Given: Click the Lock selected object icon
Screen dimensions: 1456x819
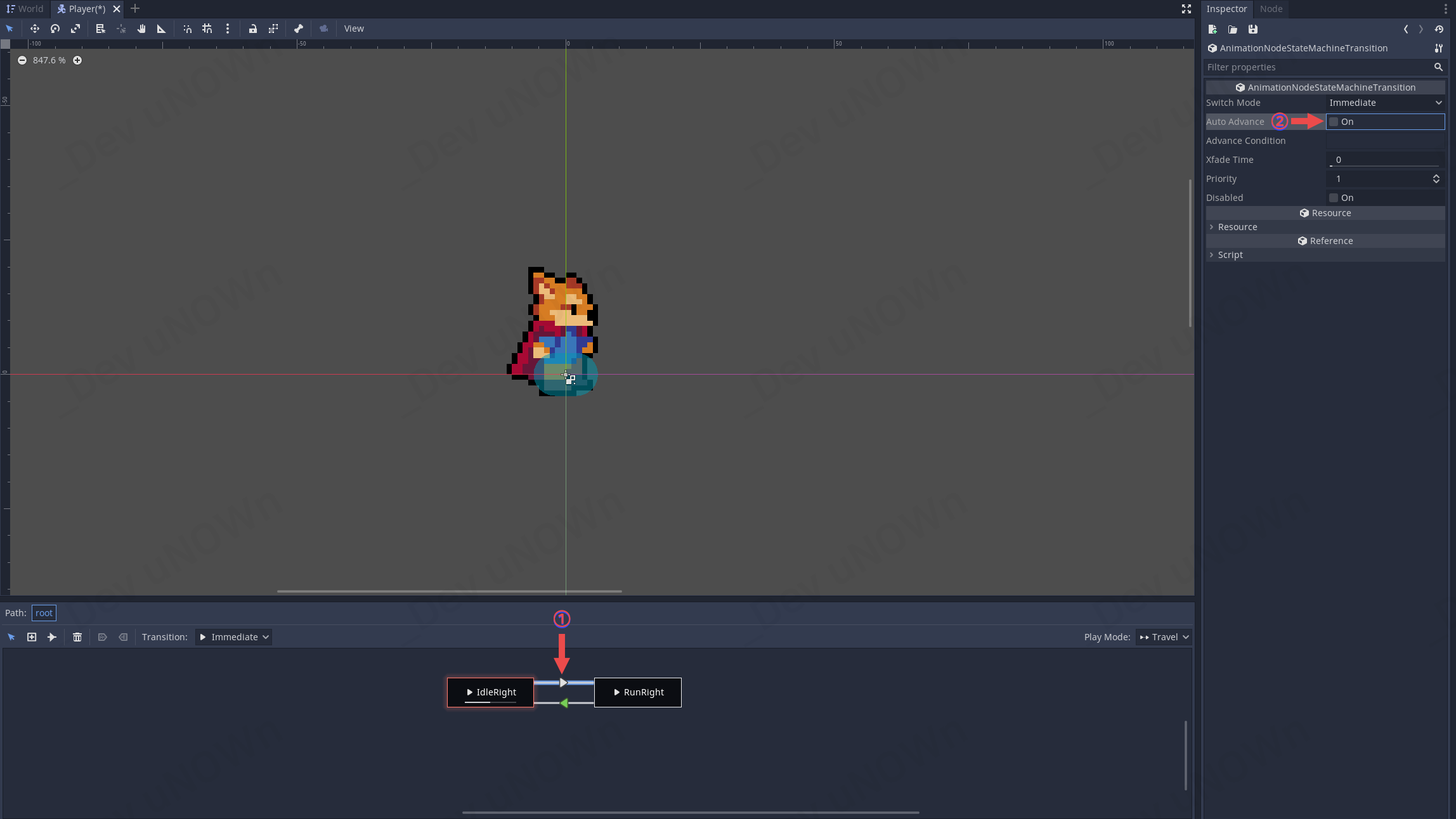Looking at the screenshot, I should click(x=252, y=29).
